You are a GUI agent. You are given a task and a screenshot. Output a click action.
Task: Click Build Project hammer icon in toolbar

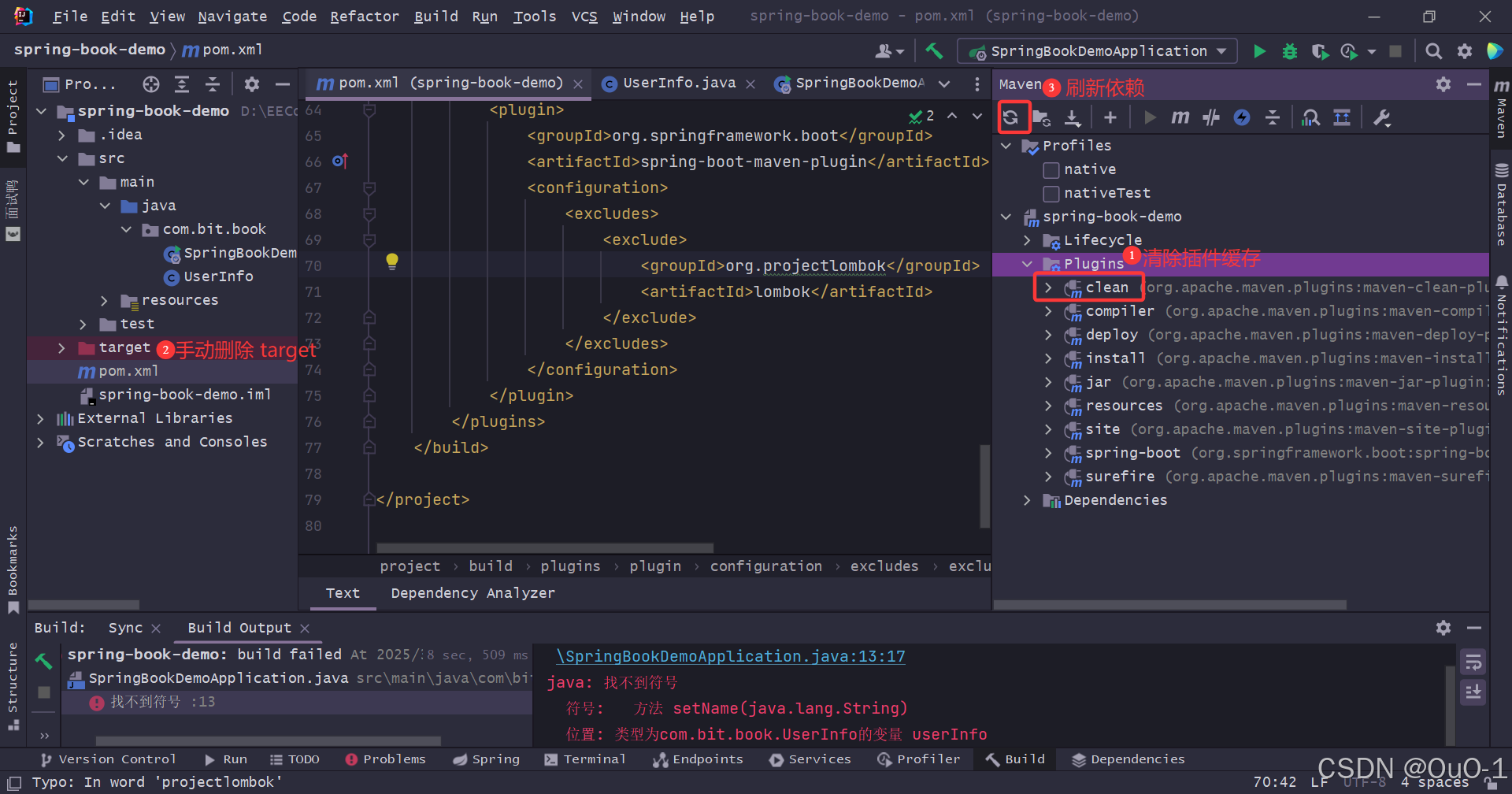pos(935,51)
